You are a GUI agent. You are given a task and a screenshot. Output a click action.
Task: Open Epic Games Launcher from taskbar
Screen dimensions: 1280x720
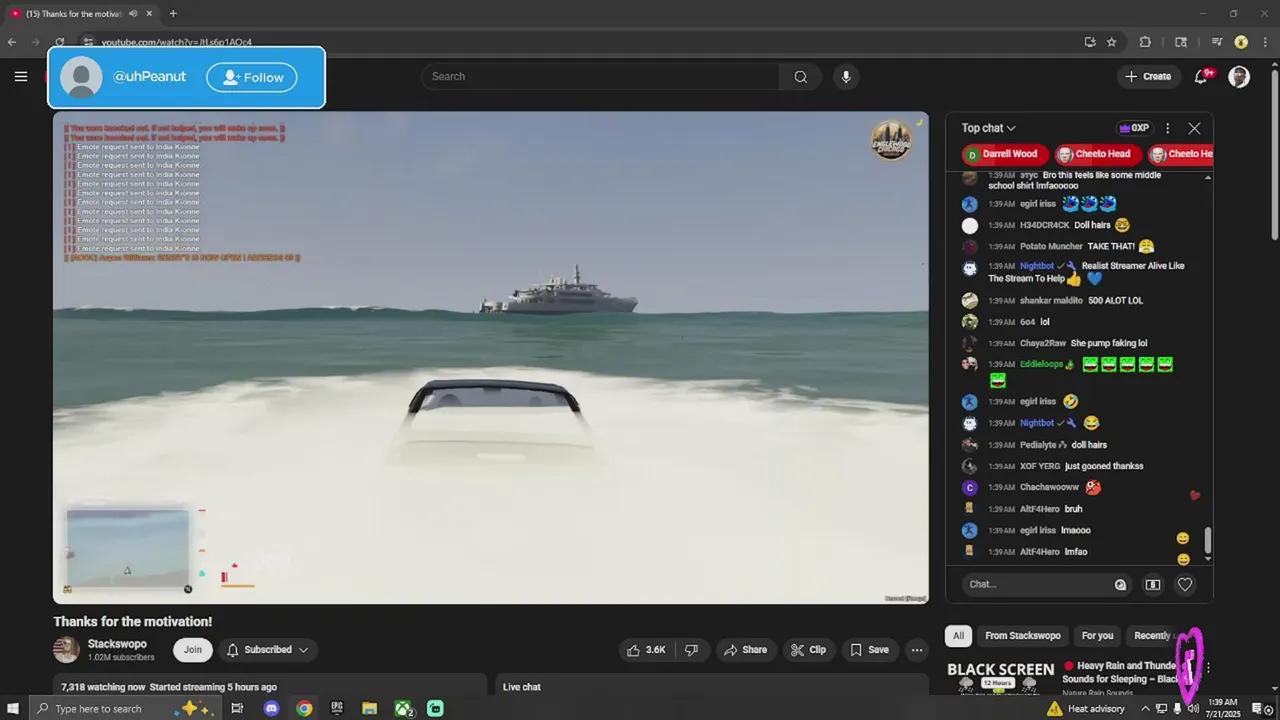[337, 709]
